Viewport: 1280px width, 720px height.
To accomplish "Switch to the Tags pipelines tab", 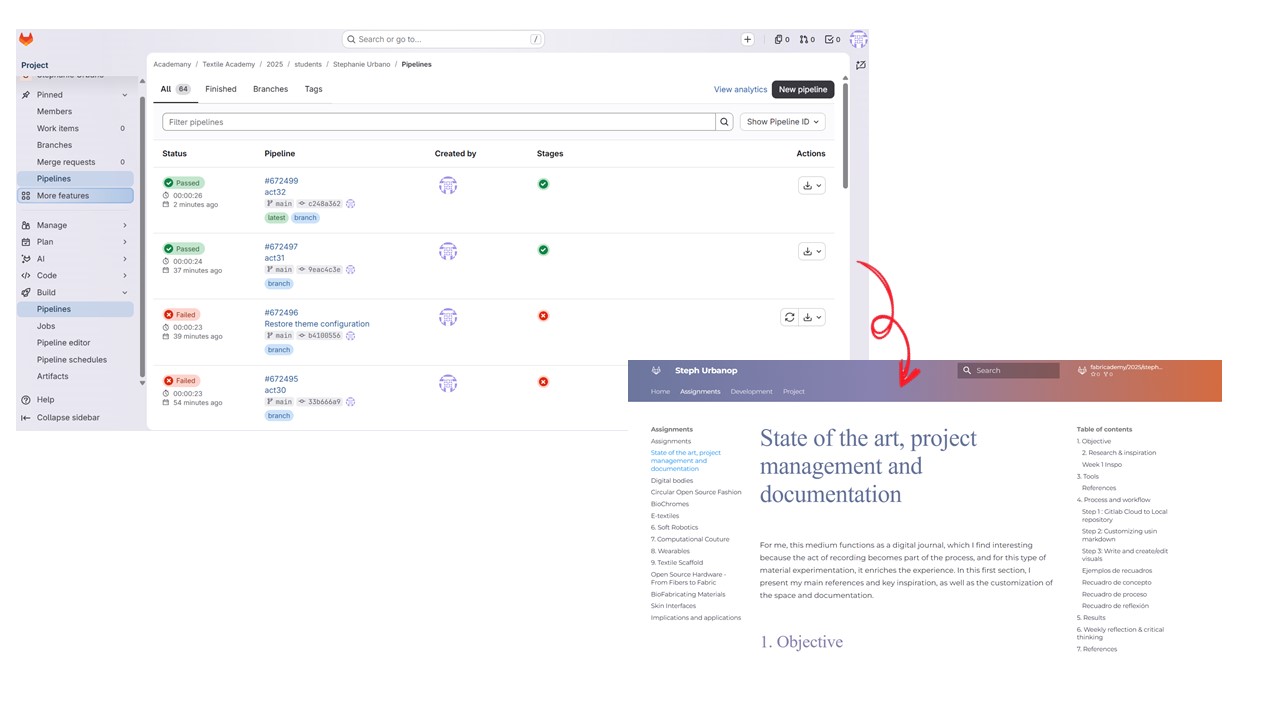I will tap(313, 89).
